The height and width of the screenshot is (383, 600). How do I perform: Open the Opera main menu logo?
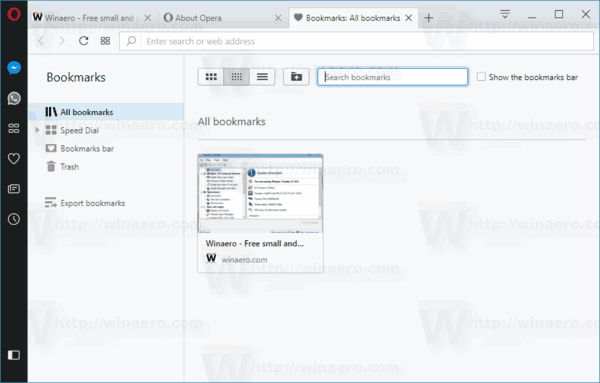(x=14, y=15)
